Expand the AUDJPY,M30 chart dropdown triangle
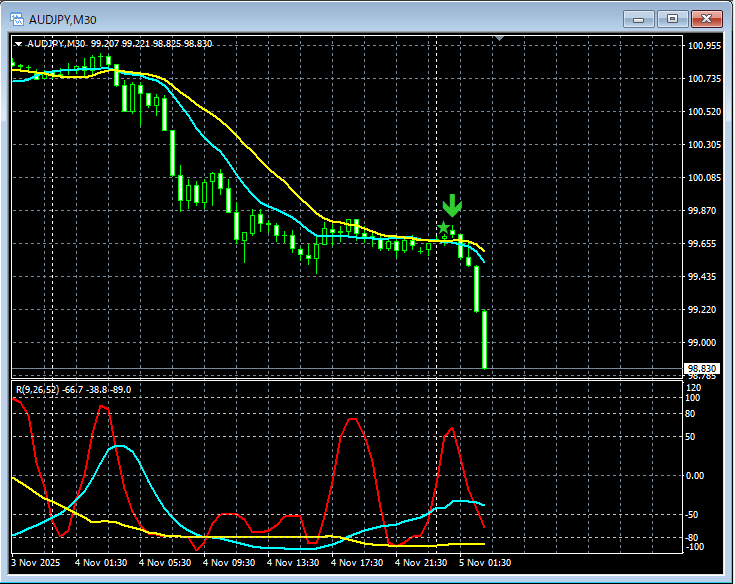Viewport: 735px width, 584px height. click(x=18, y=44)
